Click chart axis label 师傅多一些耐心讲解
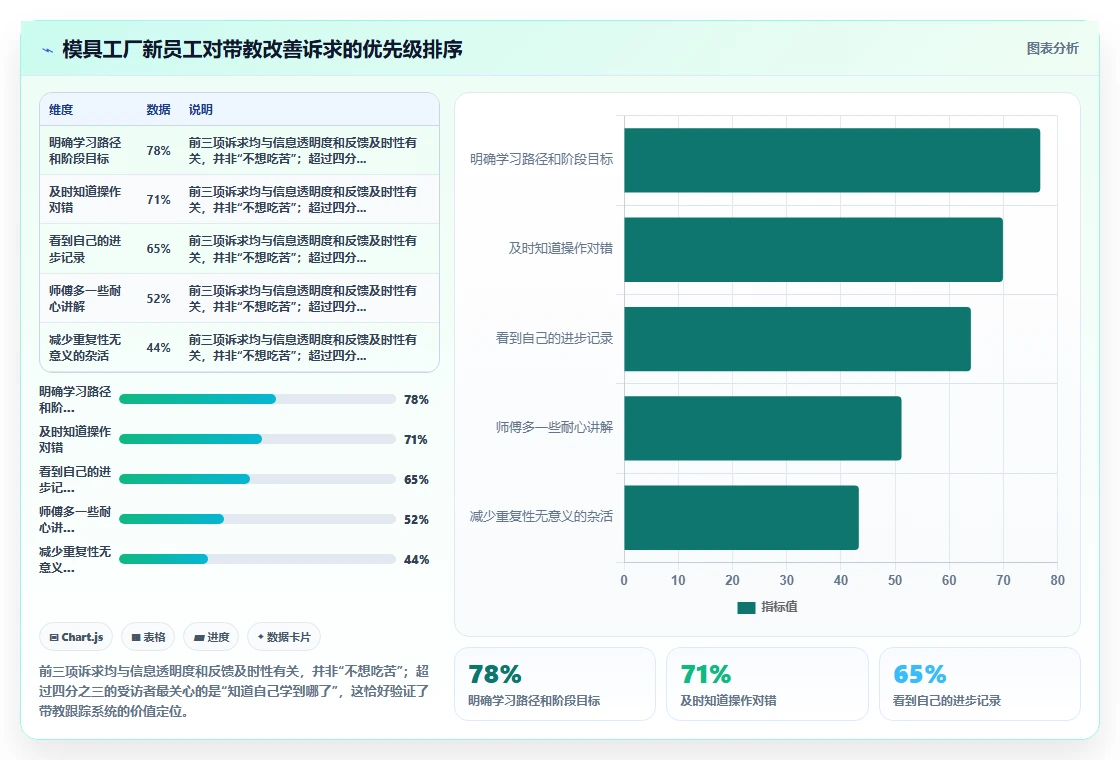1120x760 pixels. (x=554, y=427)
